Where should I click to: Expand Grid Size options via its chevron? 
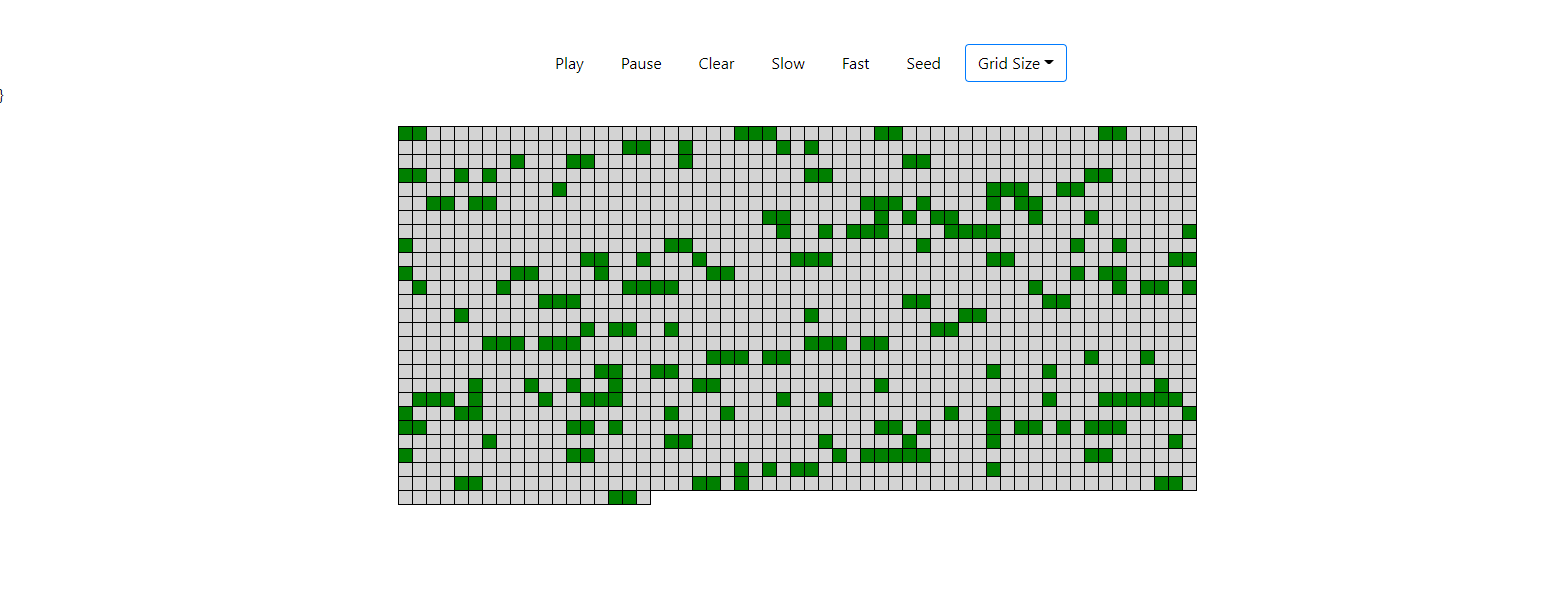(x=1050, y=63)
